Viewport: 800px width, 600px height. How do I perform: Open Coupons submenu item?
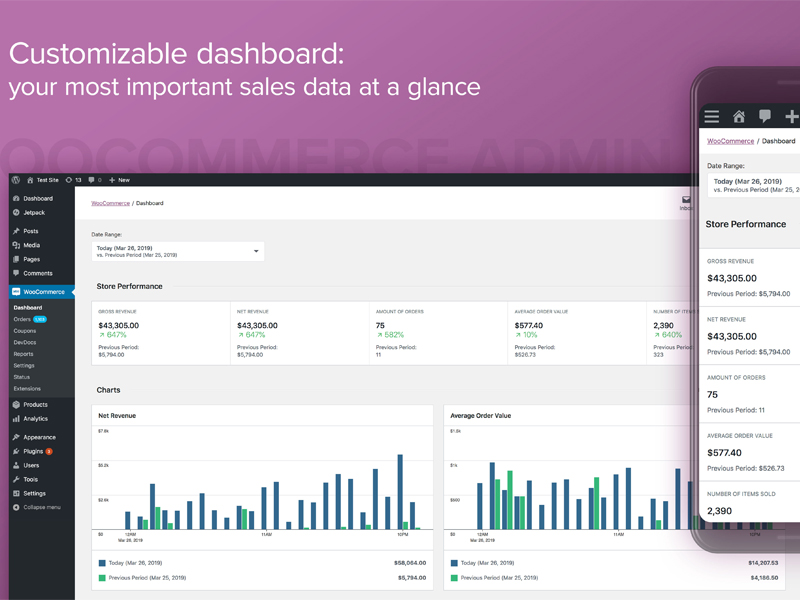click(x=24, y=331)
